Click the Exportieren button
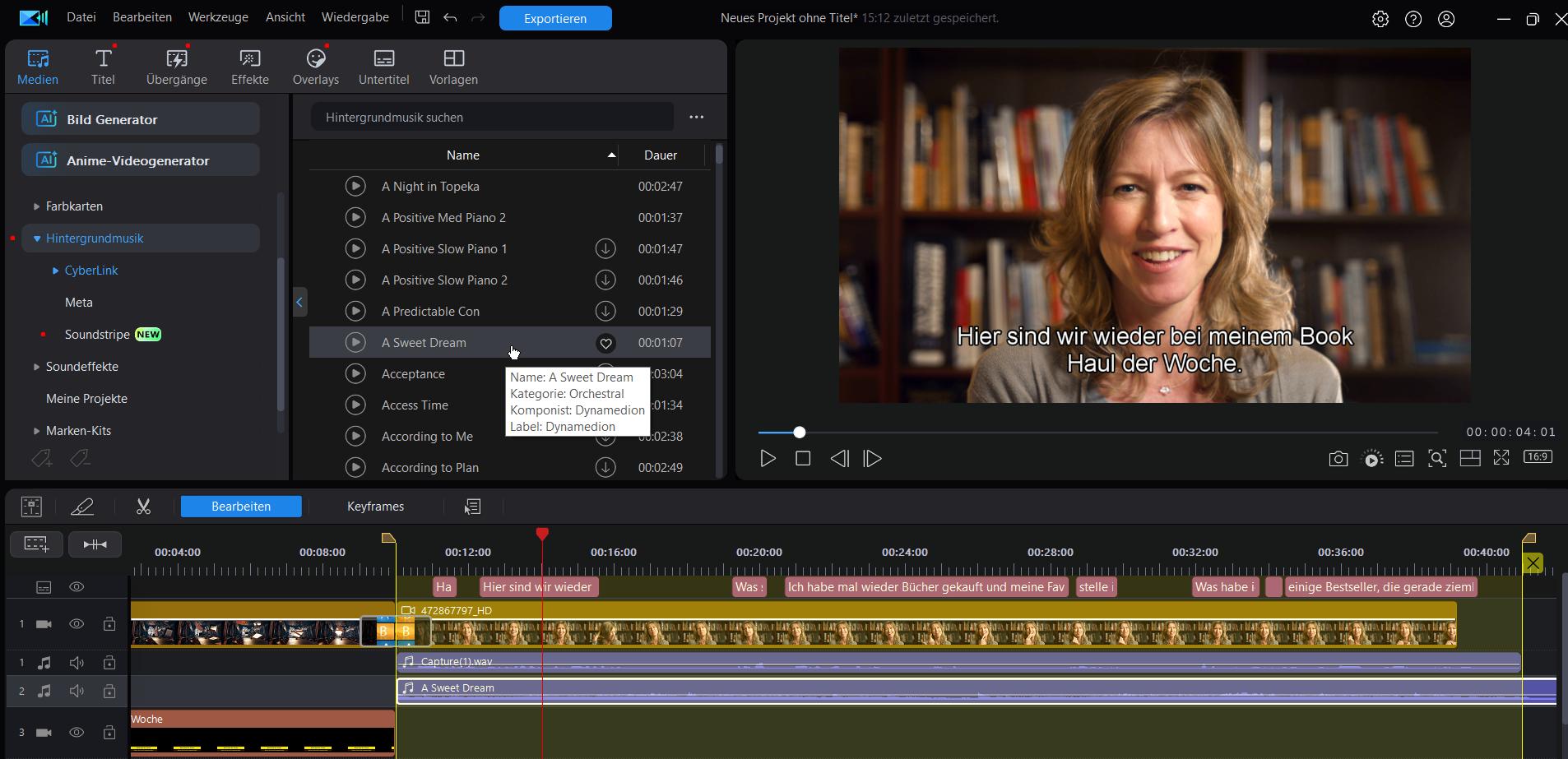1568x759 pixels. coord(555,18)
